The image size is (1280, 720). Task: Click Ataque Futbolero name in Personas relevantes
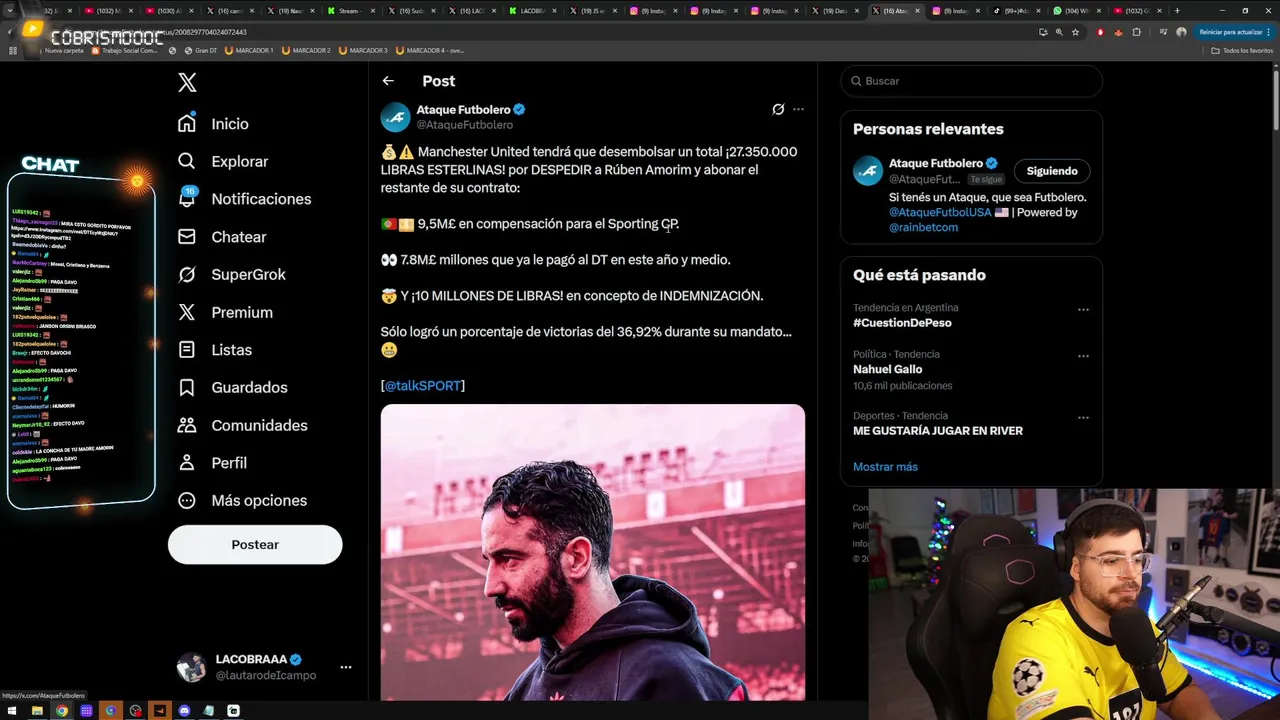pyautogui.click(x=936, y=163)
